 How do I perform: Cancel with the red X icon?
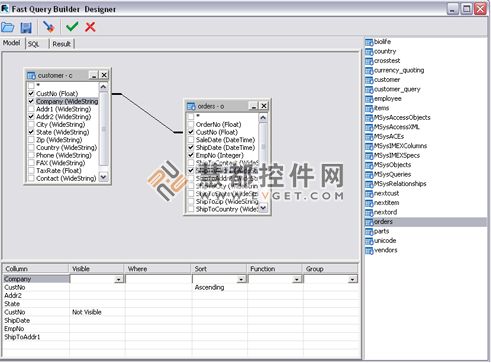coord(90,27)
